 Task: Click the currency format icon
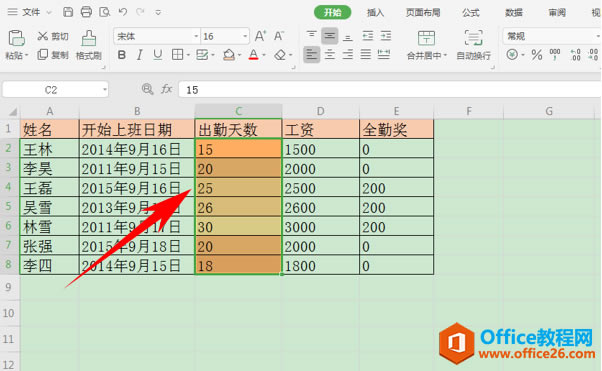512,55
